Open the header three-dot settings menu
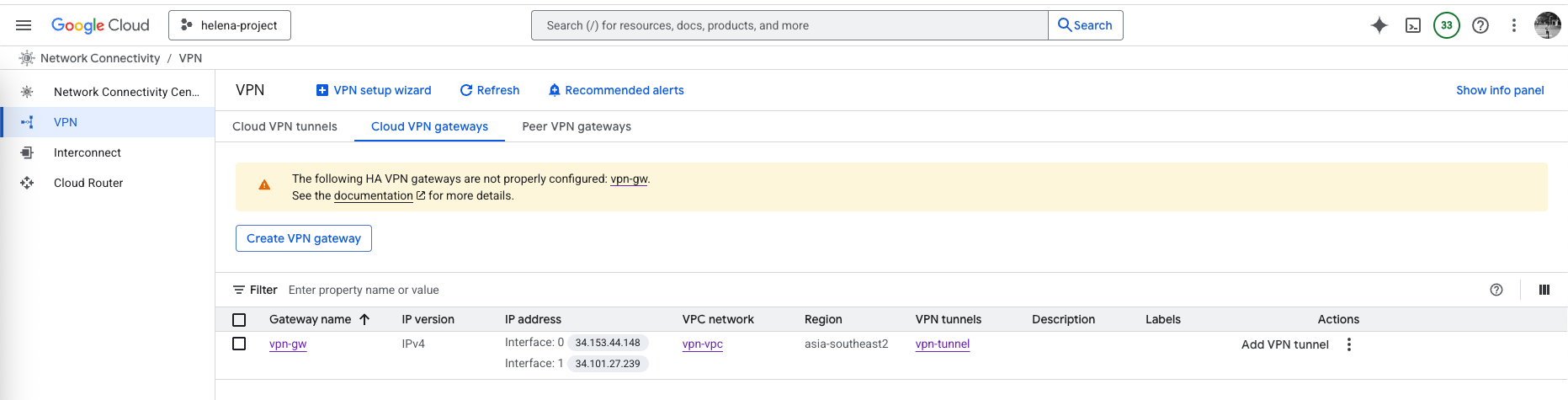This screenshot has height=400, width=1568. pos(1513,25)
